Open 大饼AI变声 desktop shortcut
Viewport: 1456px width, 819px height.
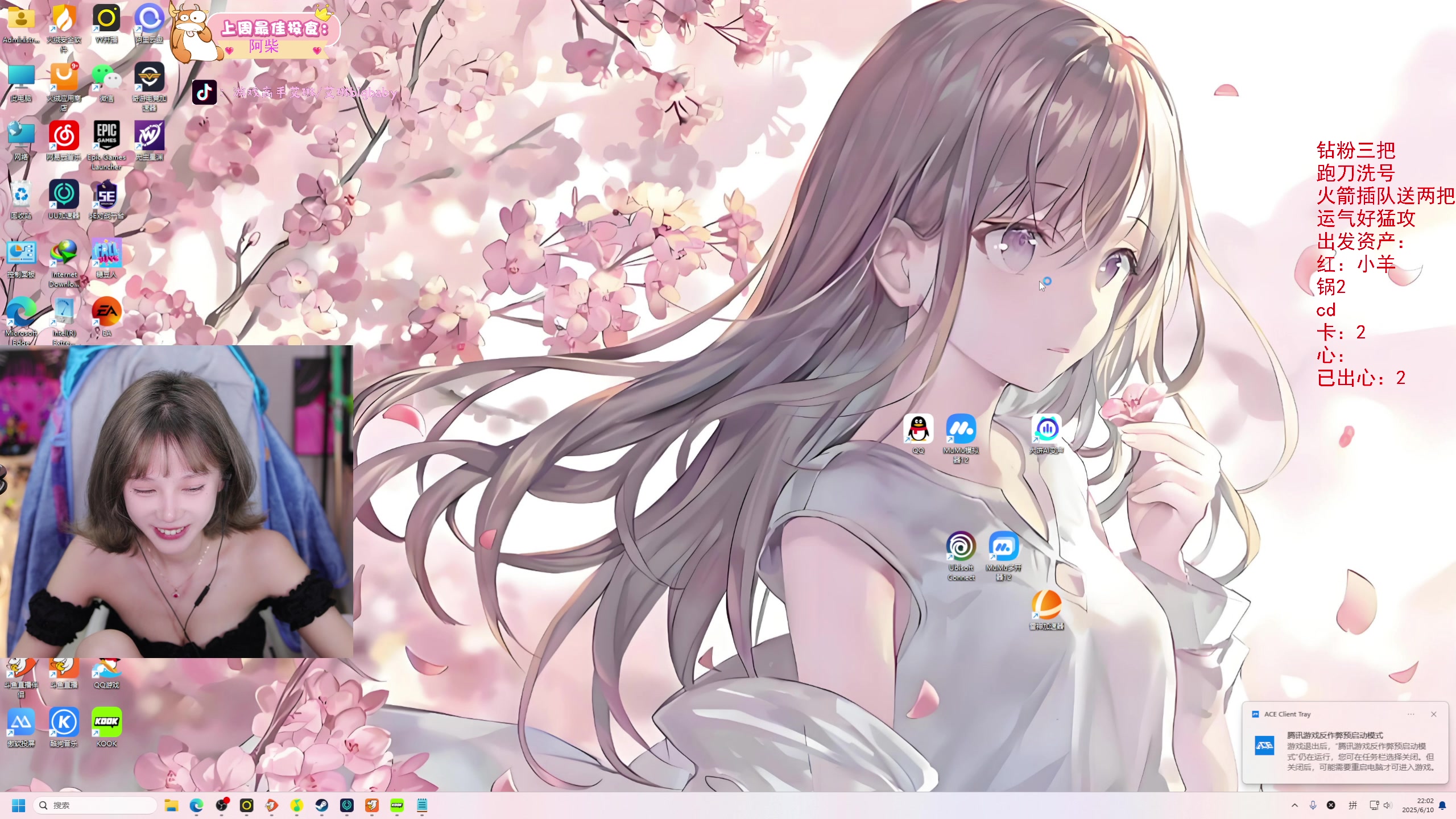(1046, 435)
